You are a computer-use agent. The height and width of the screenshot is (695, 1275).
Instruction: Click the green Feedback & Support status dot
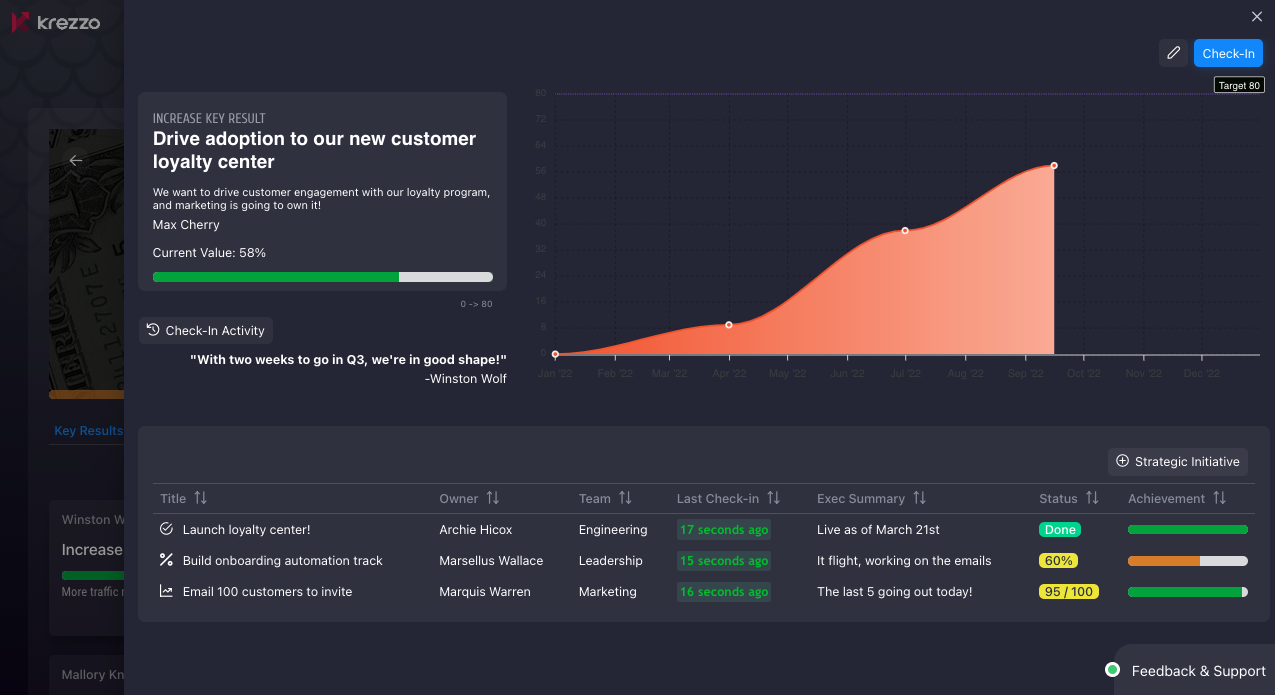point(1112,670)
